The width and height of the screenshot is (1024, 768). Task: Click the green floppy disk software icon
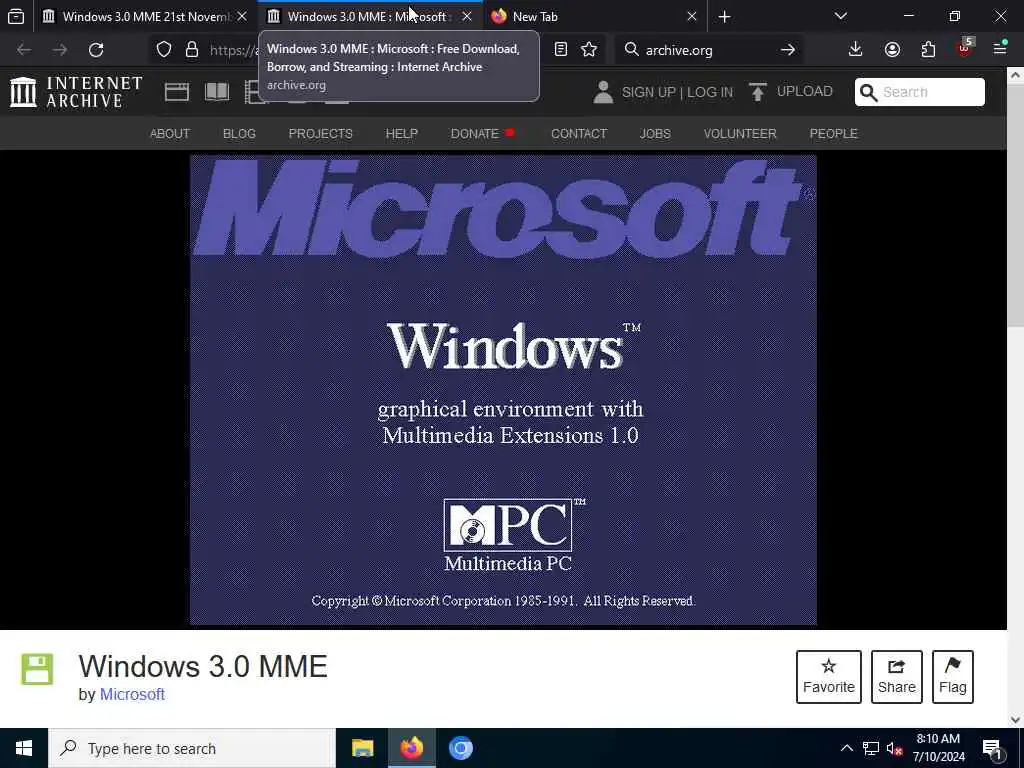pos(37,669)
